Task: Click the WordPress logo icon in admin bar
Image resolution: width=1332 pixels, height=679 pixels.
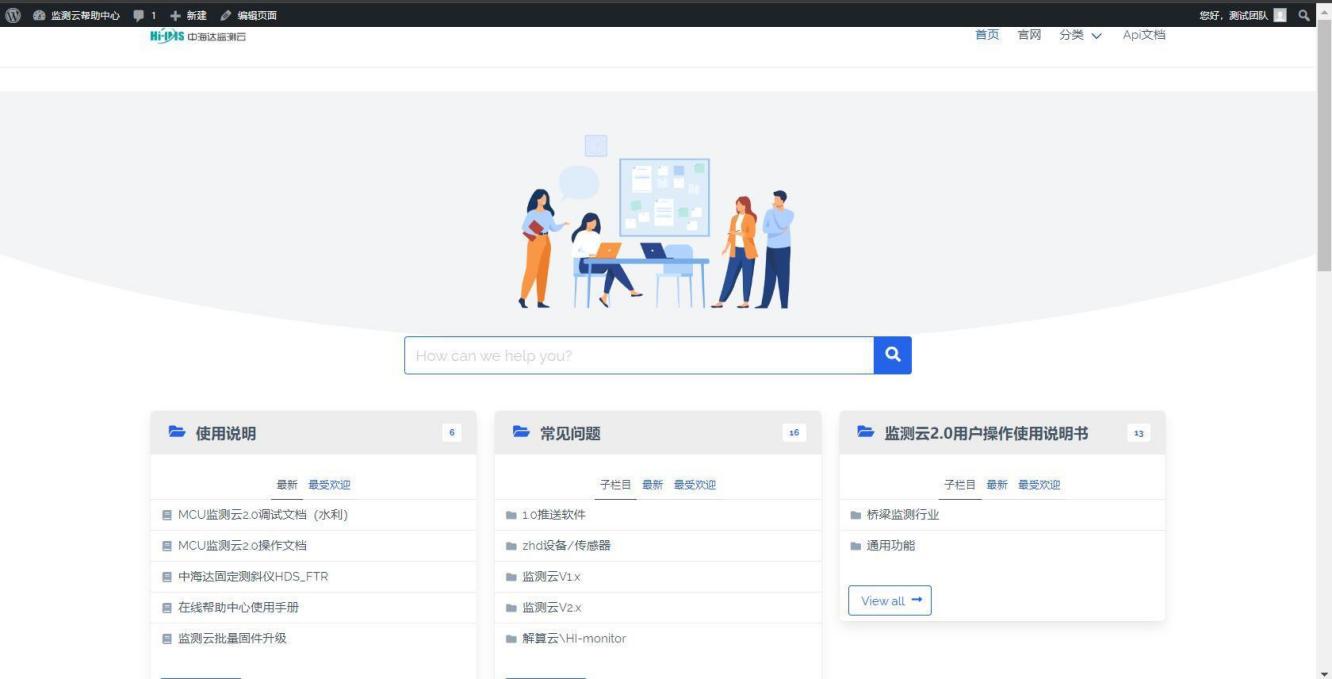Action: 14,15
